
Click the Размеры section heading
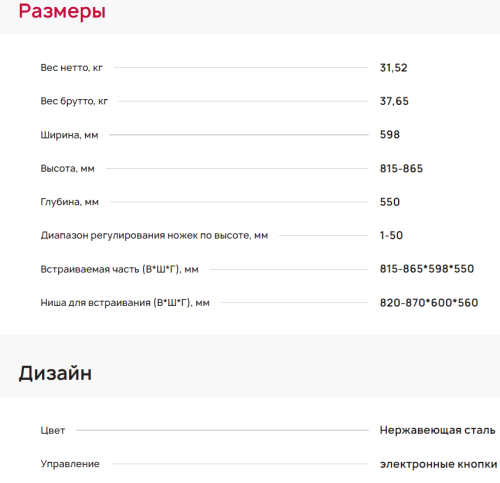[62, 11]
